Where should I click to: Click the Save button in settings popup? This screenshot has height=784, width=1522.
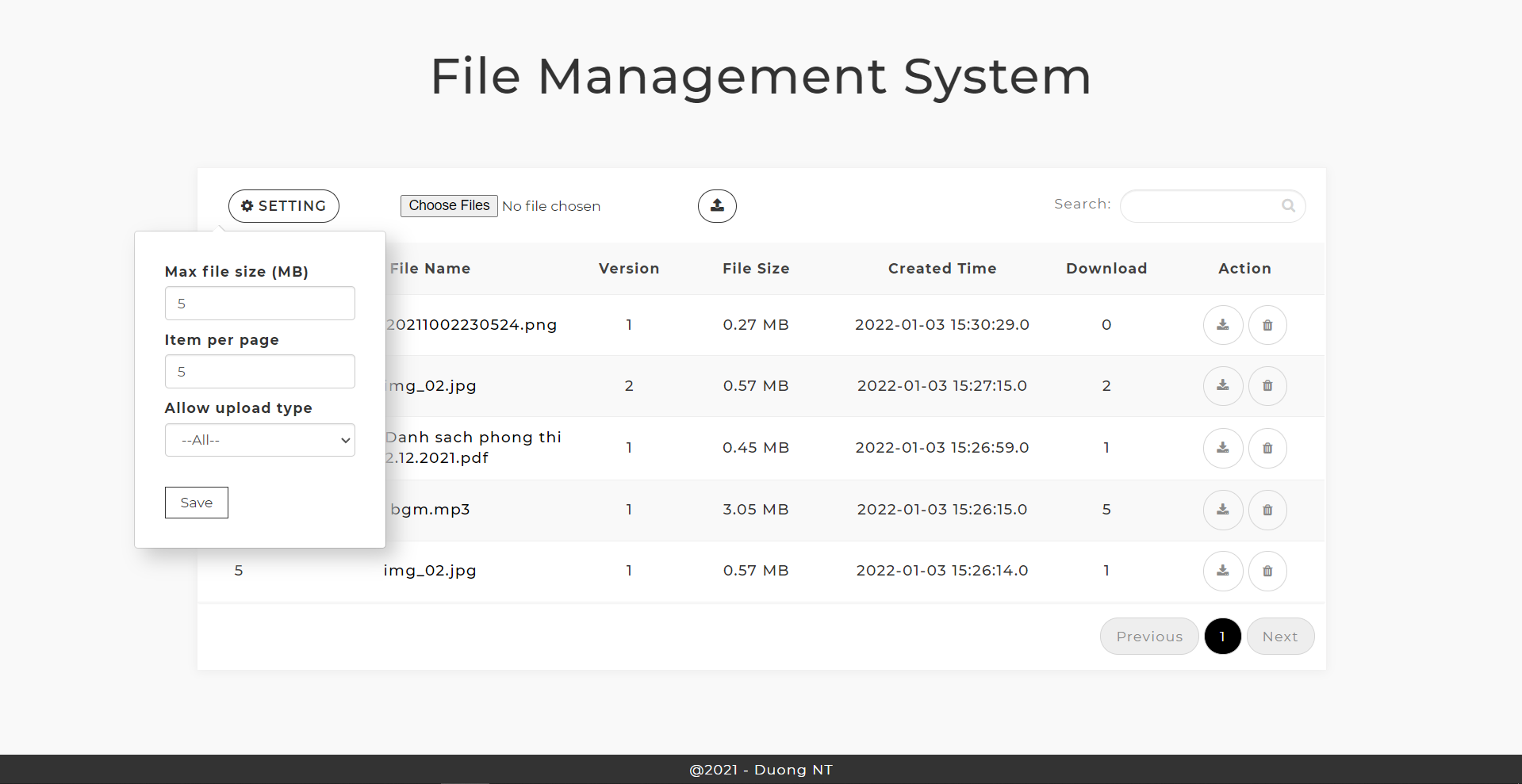[x=196, y=502]
